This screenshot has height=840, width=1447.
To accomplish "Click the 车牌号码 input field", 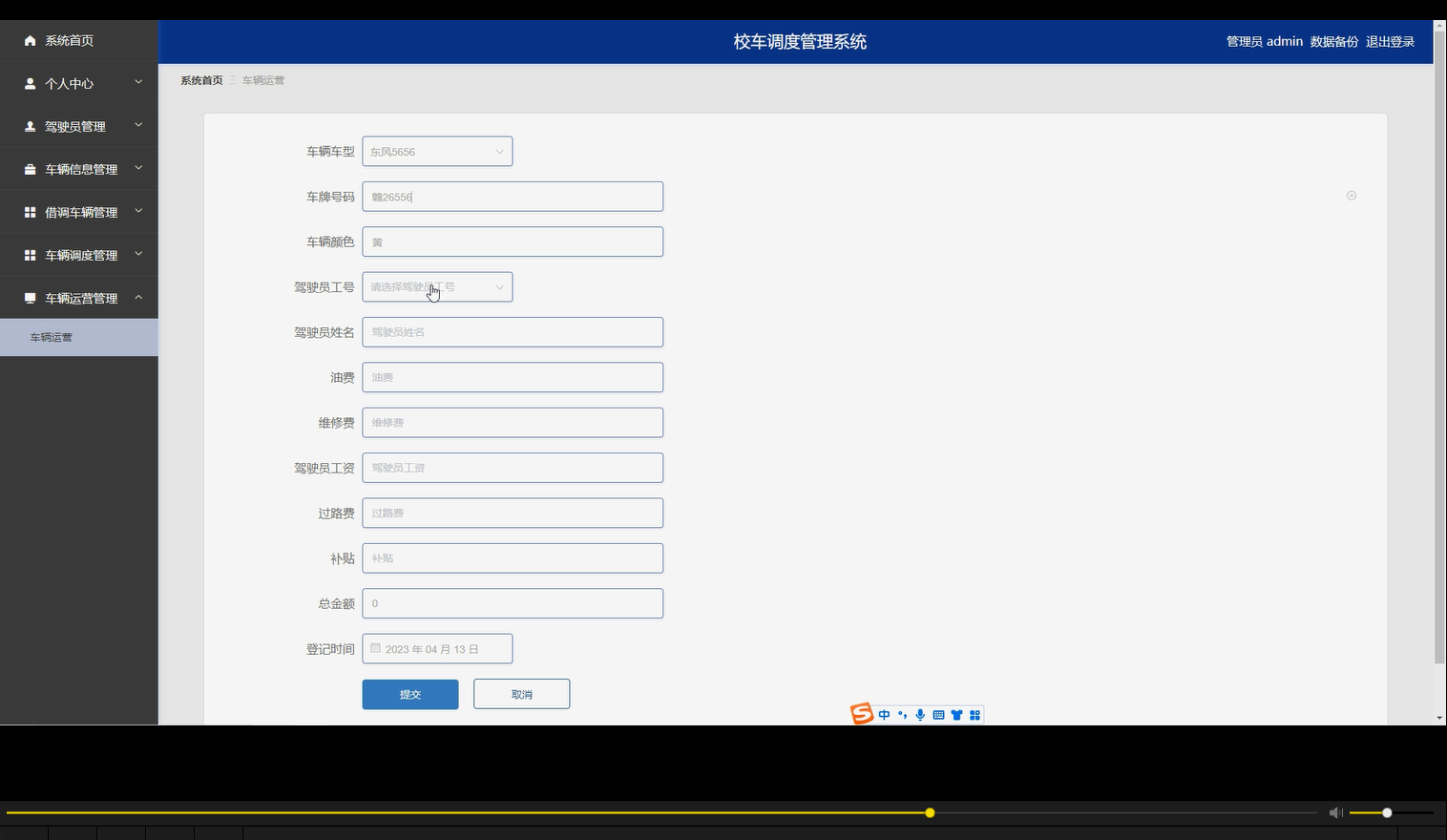I will click(513, 197).
